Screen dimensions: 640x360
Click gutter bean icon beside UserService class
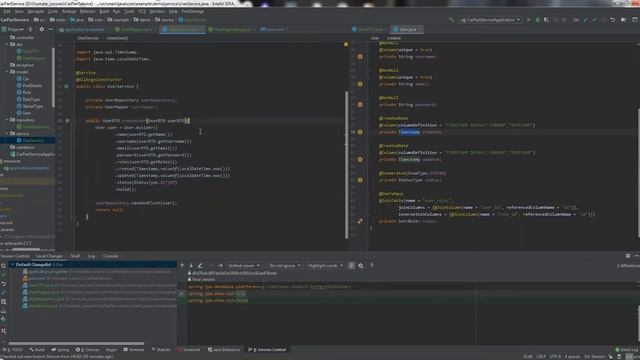point(67,87)
